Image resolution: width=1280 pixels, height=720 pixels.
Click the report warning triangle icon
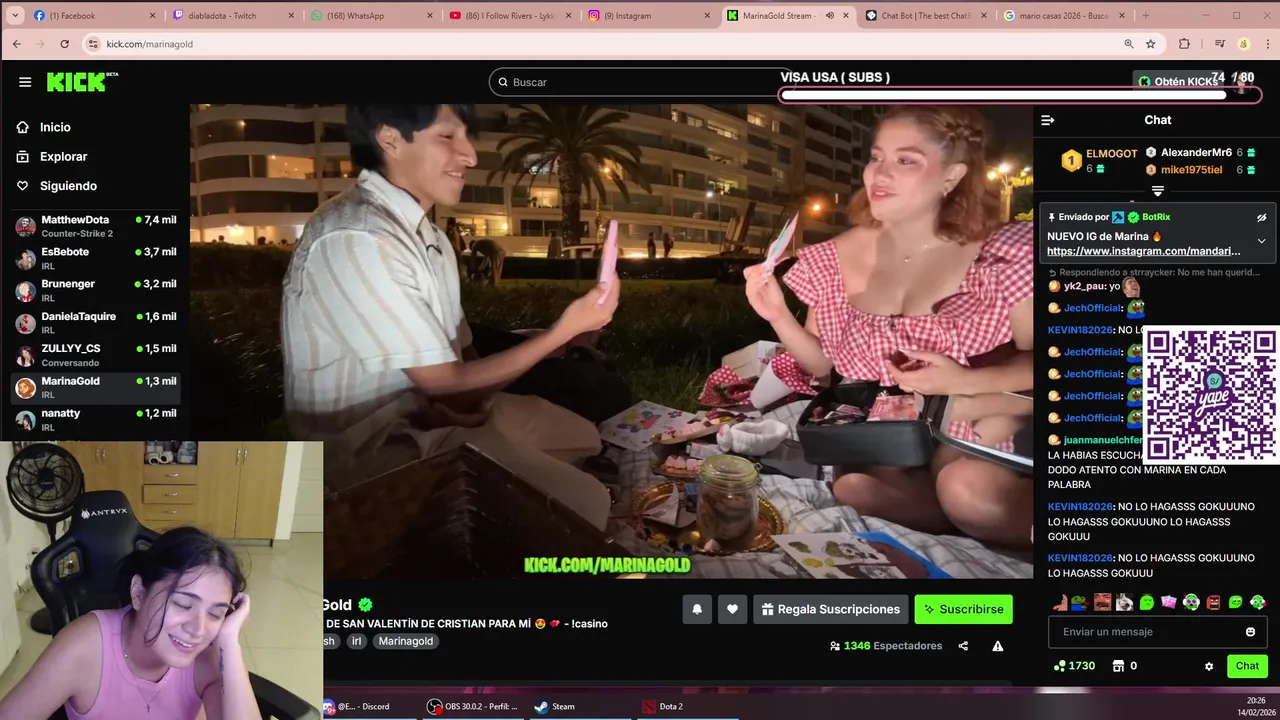tap(997, 646)
